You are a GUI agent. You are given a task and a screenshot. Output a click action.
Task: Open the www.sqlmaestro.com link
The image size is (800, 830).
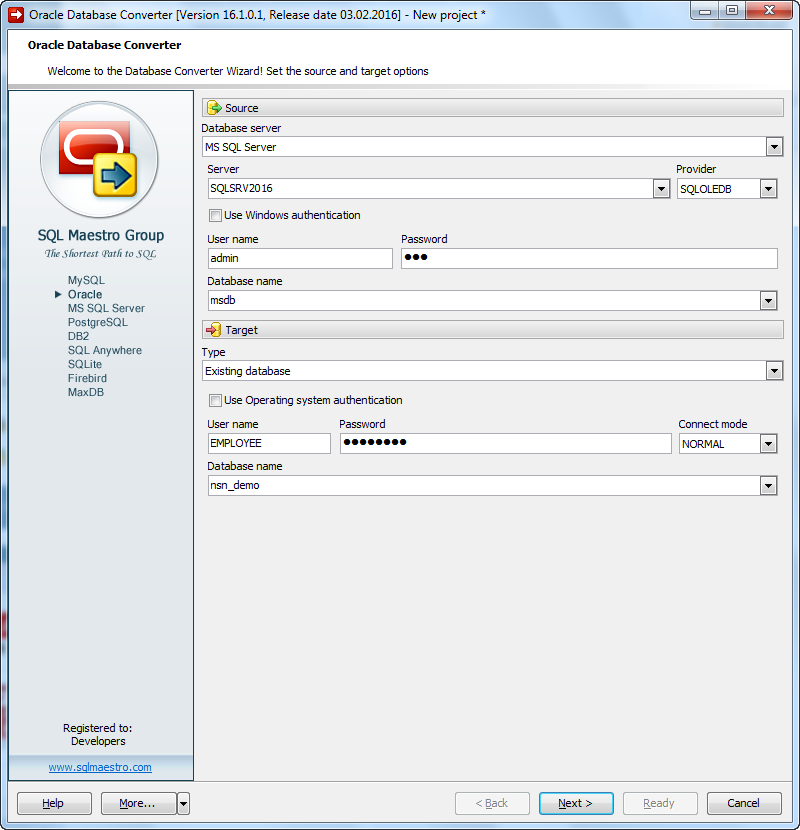coord(100,766)
